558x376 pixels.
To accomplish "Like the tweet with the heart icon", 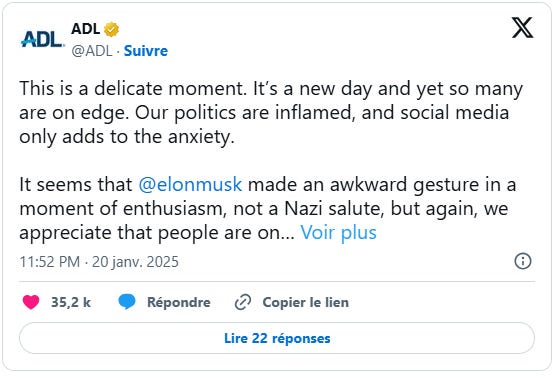I will coord(31,302).
